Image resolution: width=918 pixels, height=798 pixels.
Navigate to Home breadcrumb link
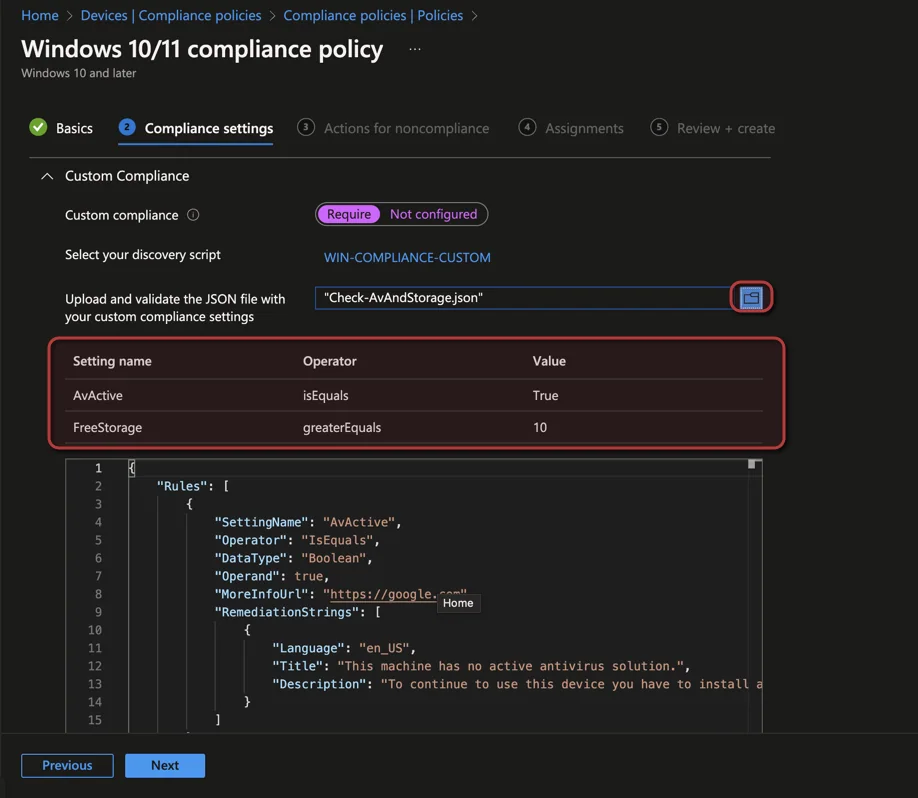40,16
